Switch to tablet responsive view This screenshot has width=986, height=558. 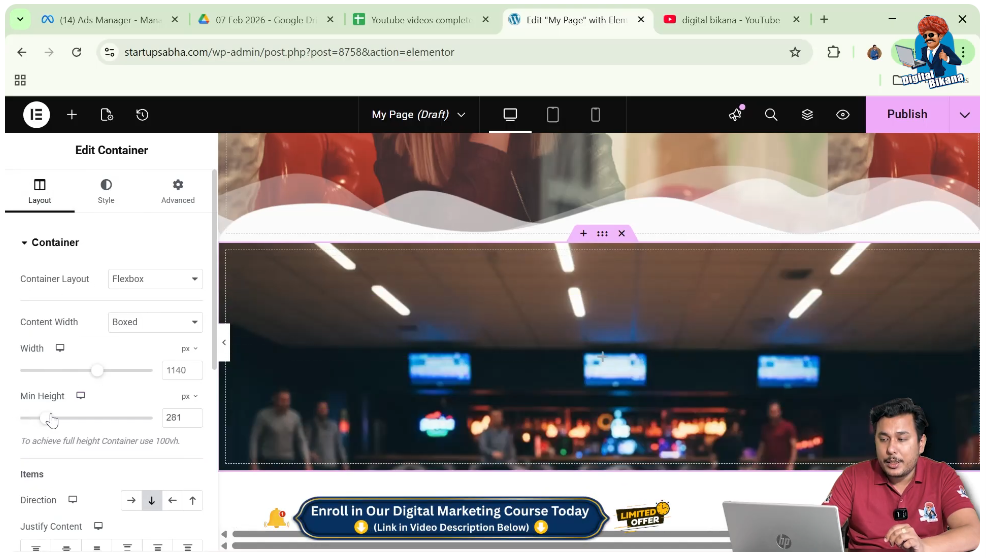coord(553,115)
